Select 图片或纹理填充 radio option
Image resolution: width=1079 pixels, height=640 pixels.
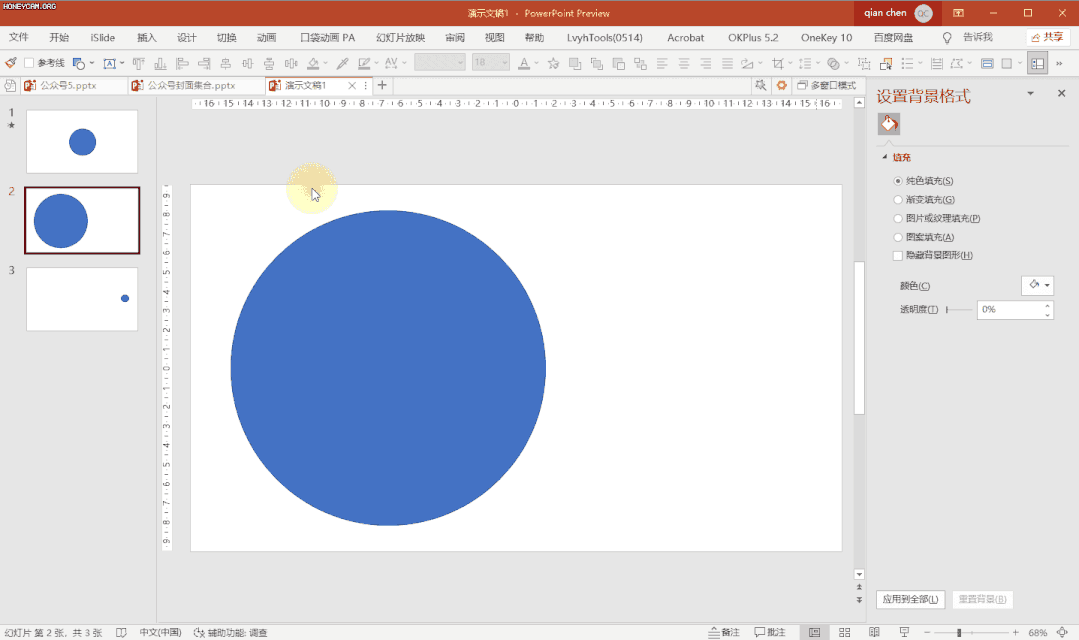click(x=897, y=218)
